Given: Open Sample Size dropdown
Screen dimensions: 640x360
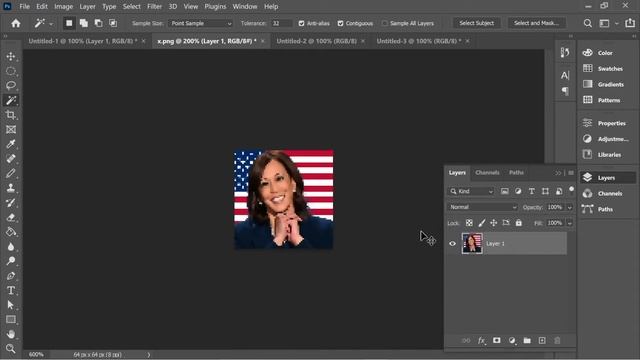Looking at the screenshot, I should tap(200, 23).
